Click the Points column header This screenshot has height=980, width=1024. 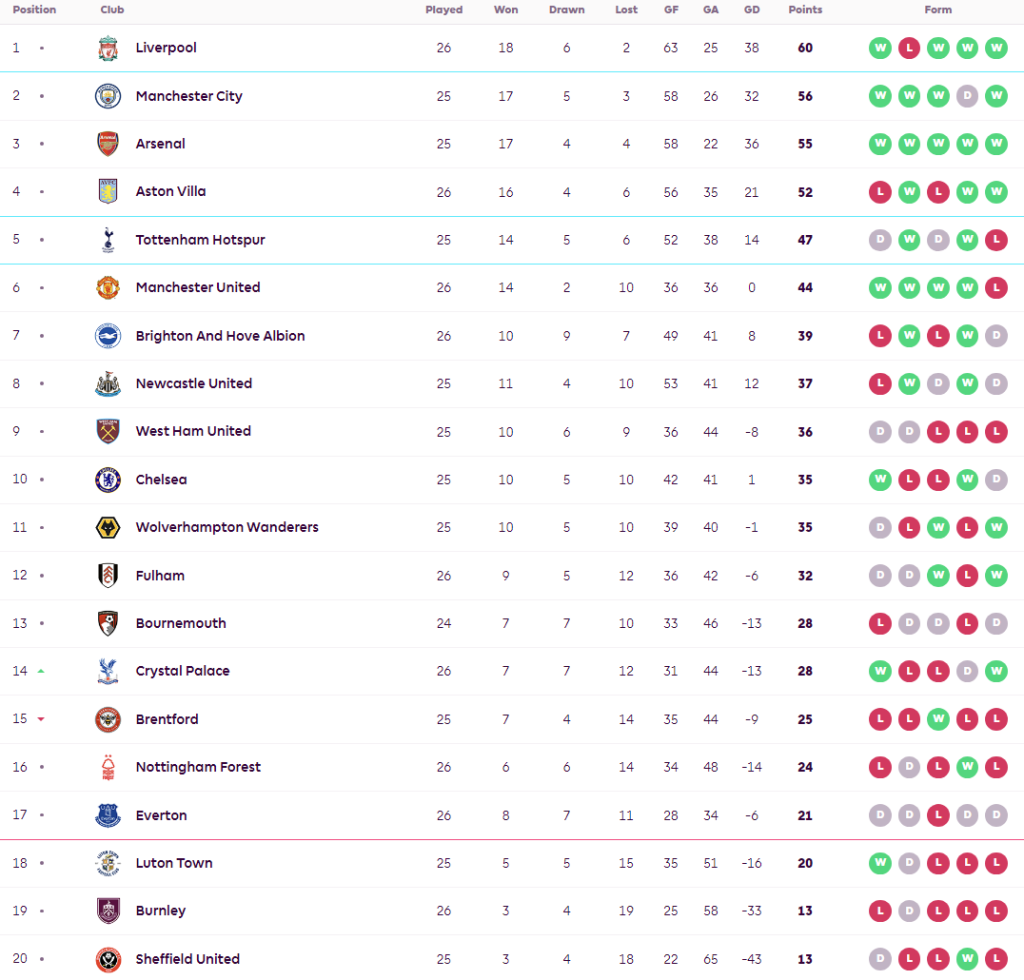(805, 10)
